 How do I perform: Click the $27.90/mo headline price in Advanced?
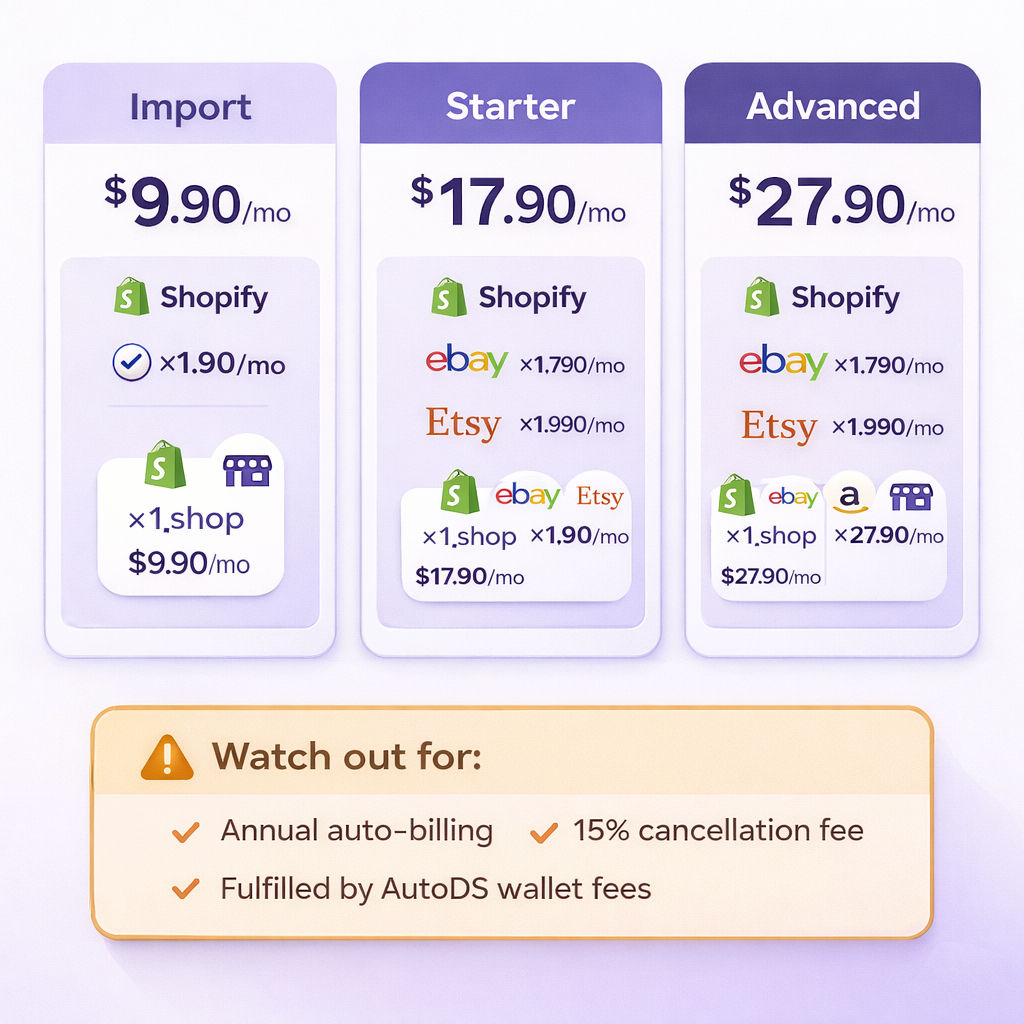[841, 201]
